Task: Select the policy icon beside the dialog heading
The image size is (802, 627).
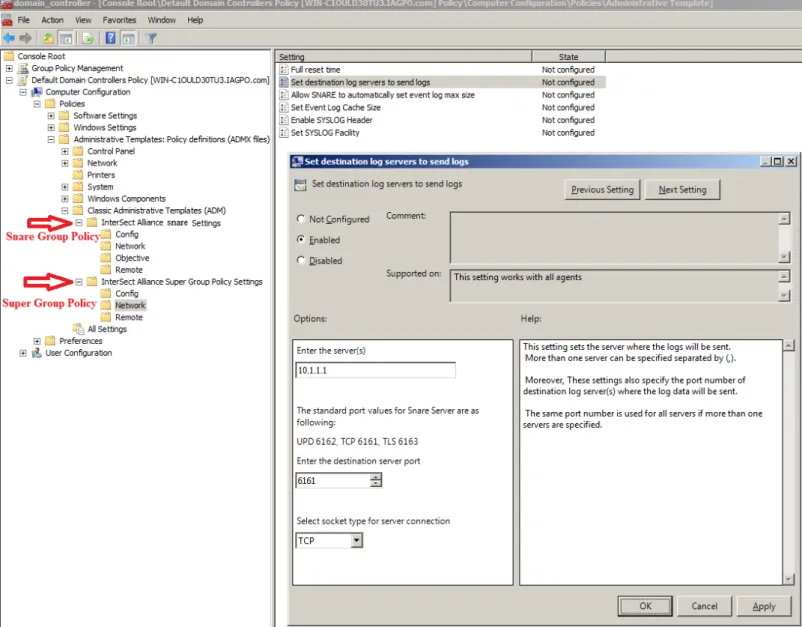Action: pos(300,185)
